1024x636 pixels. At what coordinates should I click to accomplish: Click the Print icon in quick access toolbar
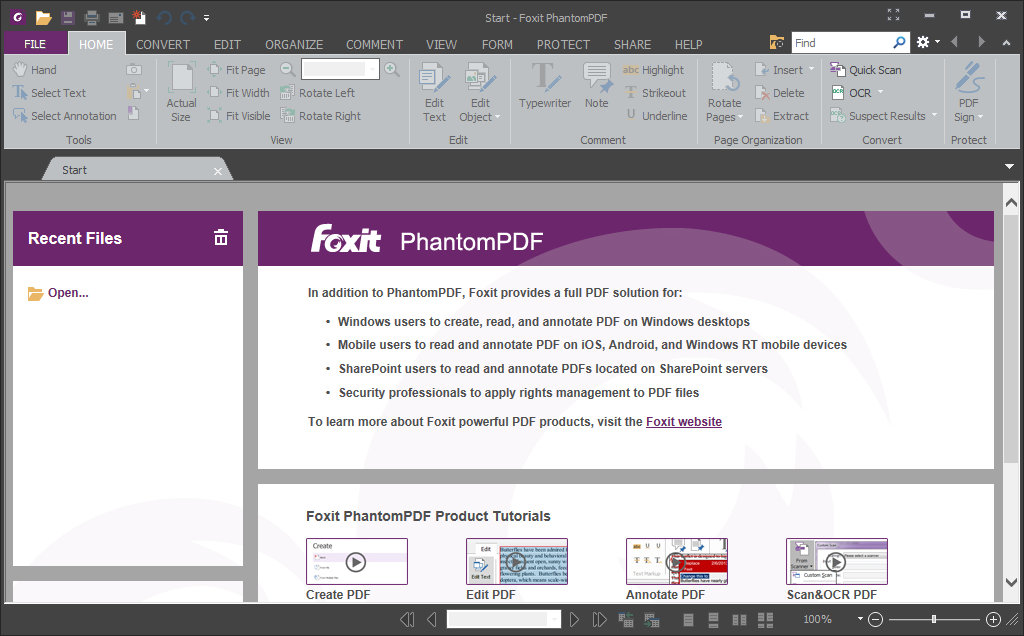[x=91, y=18]
